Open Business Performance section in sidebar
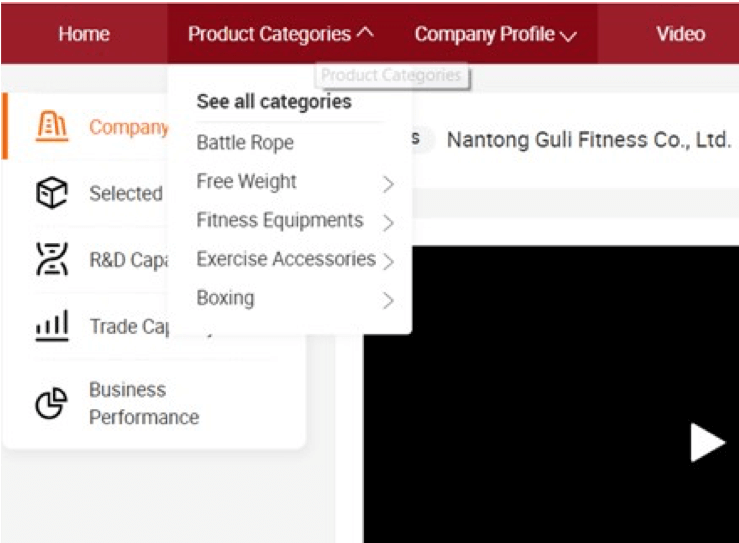The image size is (739, 543). (x=144, y=403)
